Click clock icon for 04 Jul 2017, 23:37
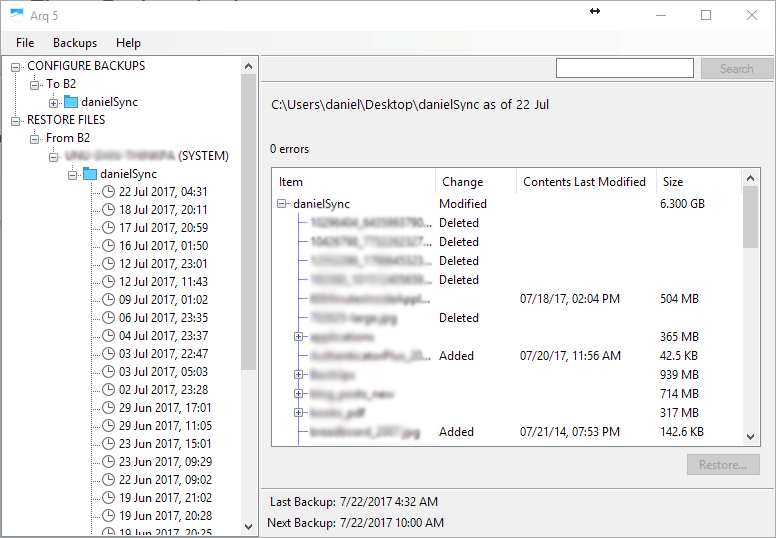Viewport: 776px width, 538px height. pyautogui.click(x=108, y=336)
